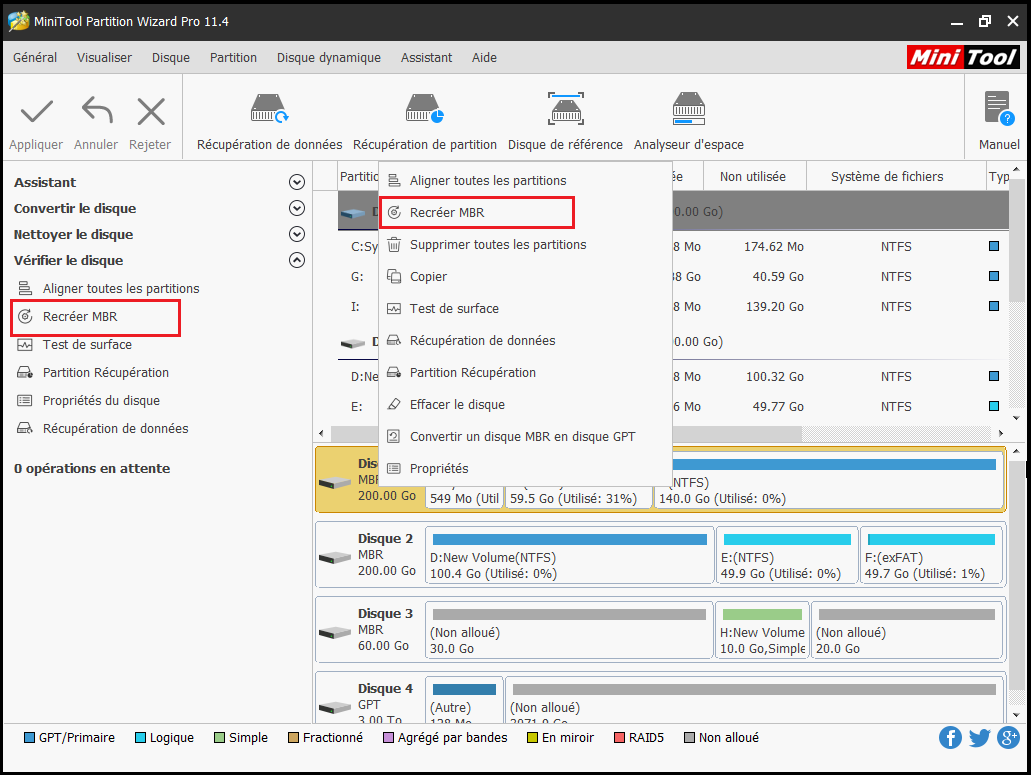Choose Test de surface in context menu
Screen dimensions: 1031x775
(x=525, y=309)
